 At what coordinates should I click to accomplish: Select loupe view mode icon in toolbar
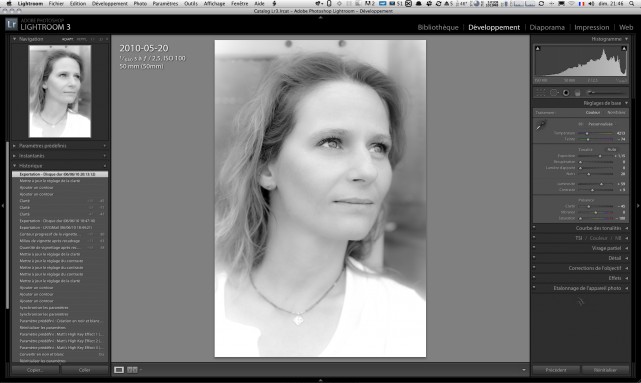point(119,370)
